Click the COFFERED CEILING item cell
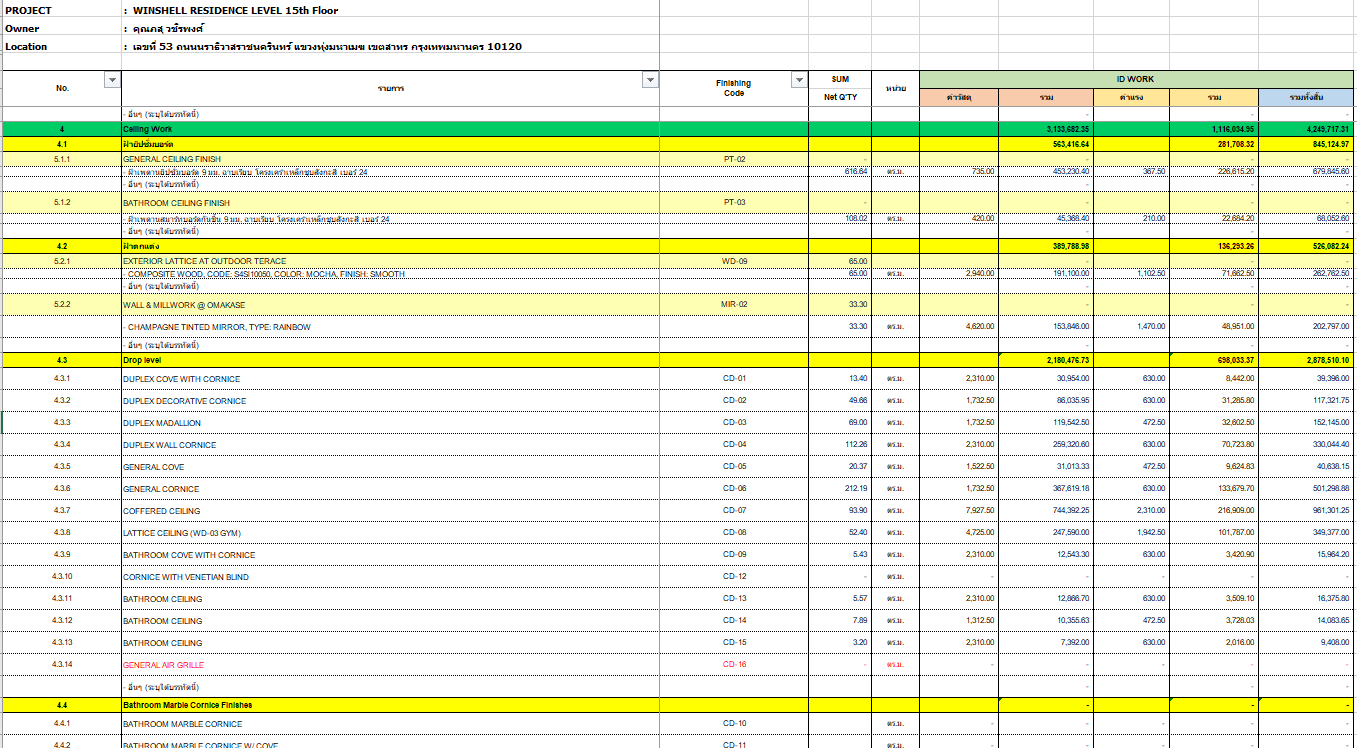1357x748 pixels. 162,511
